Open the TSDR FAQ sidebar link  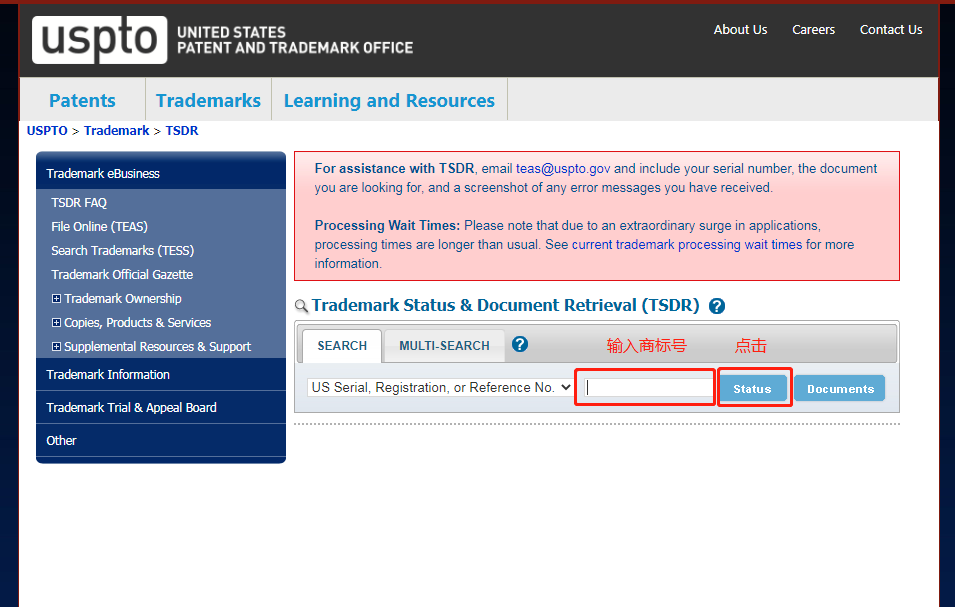point(79,203)
